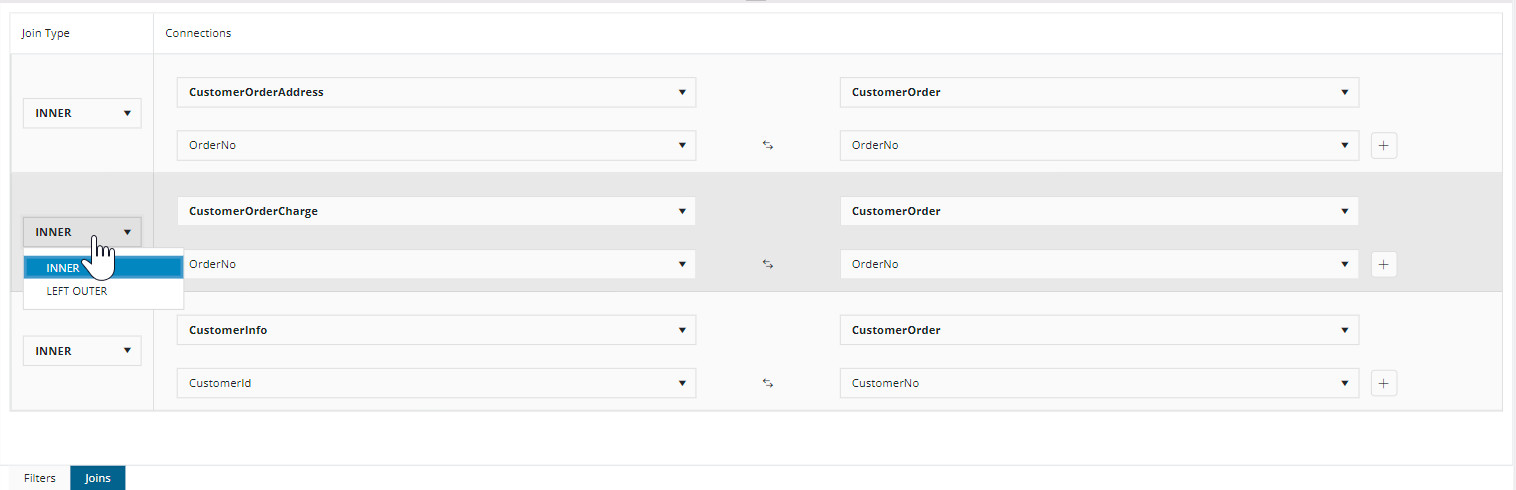Image resolution: width=1516 pixels, height=490 pixels.
Task: Open right OrderNo dropdown in CustomerOrderCharge row
Action: pyautogui.click(x=1099, y=265)
